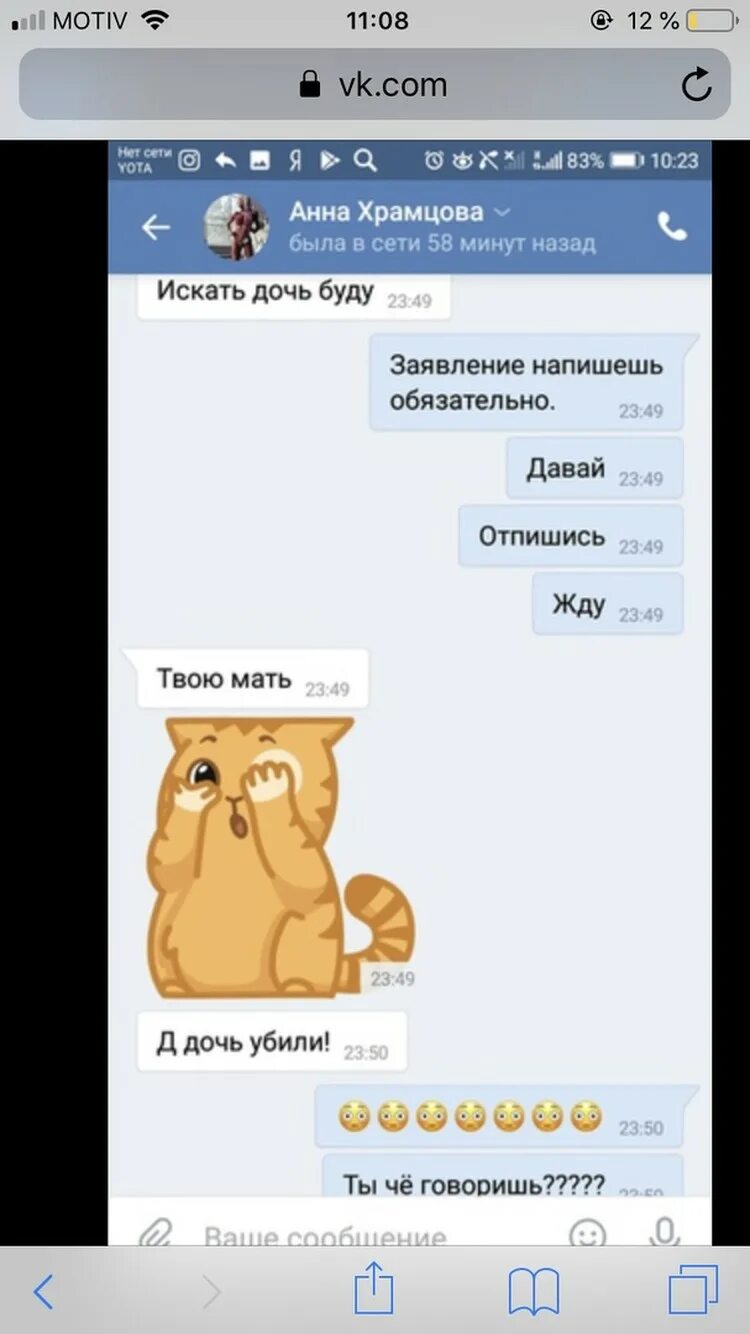This screenshot has height=1334, width=750.
Task: Call Анна Храмцова with phone icon
Action: (672, 227)
